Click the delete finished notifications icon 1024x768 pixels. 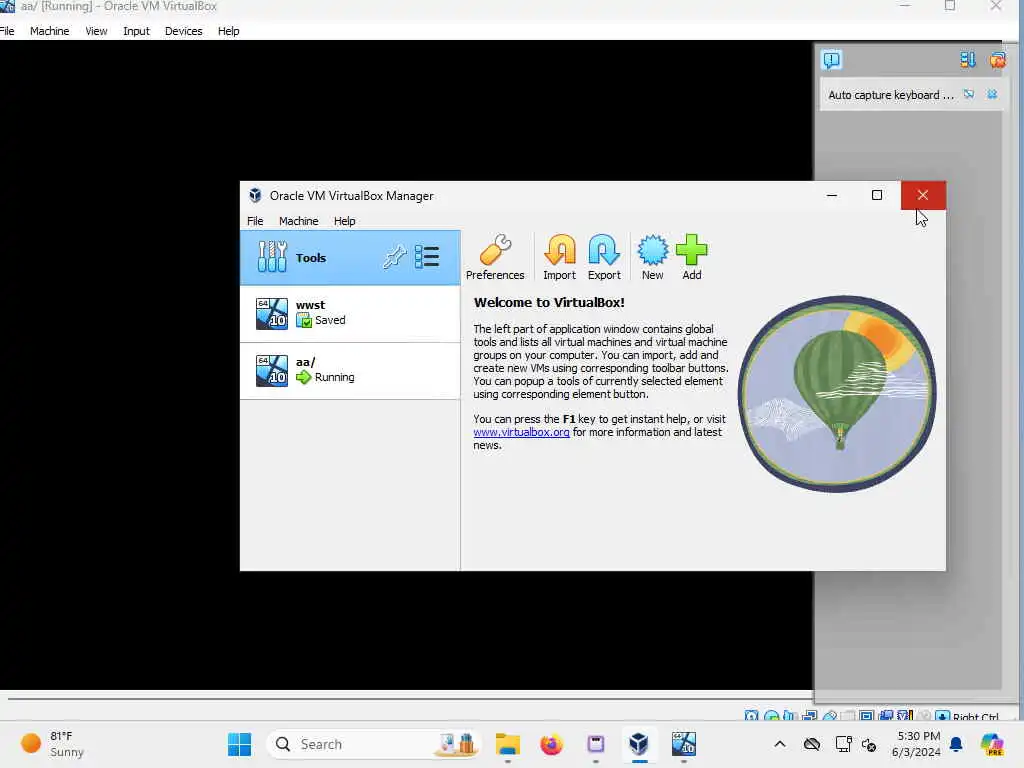tap(997, 60)
